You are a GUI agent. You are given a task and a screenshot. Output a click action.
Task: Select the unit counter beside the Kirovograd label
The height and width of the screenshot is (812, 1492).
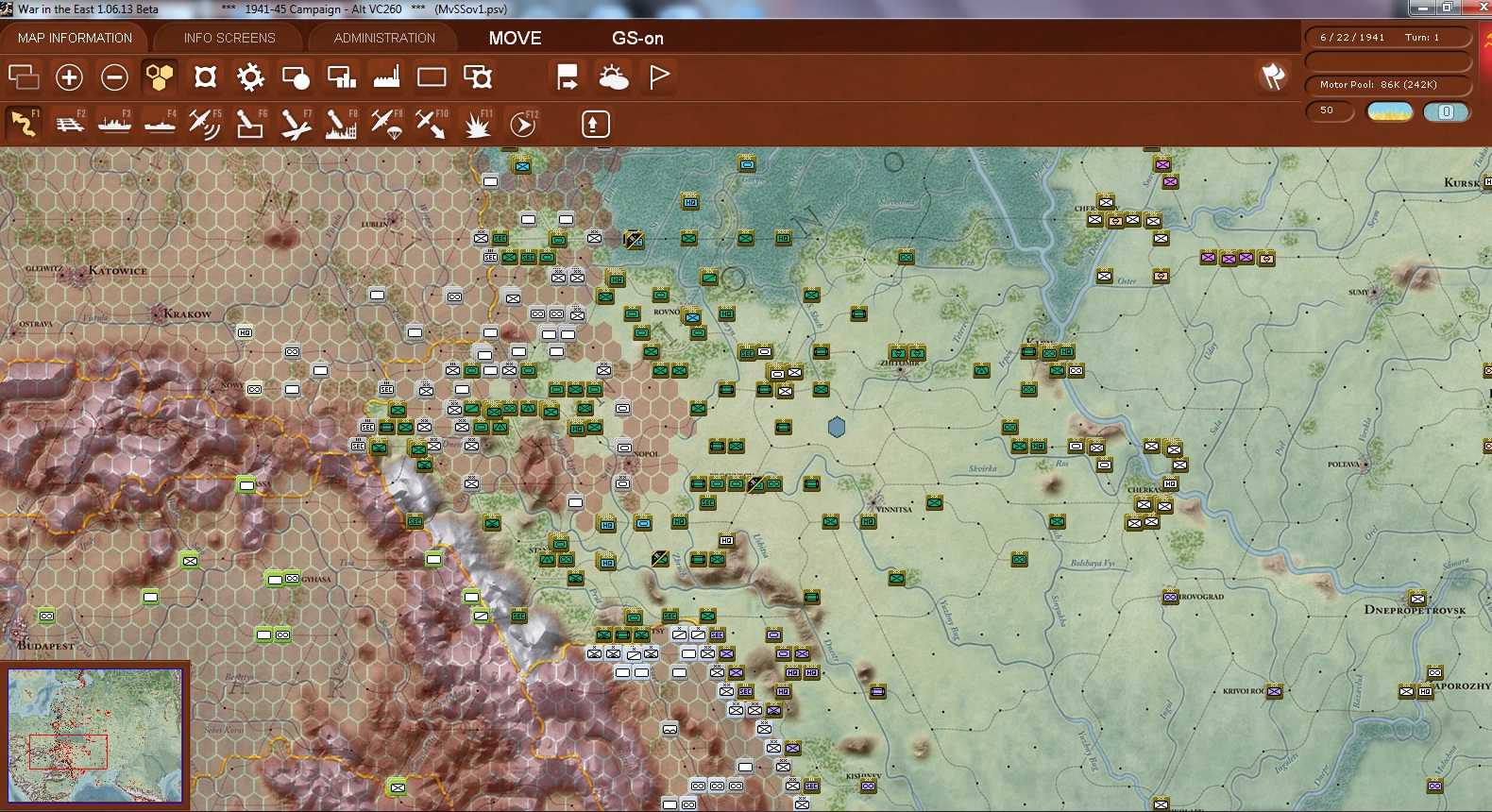coord(1171,597)
